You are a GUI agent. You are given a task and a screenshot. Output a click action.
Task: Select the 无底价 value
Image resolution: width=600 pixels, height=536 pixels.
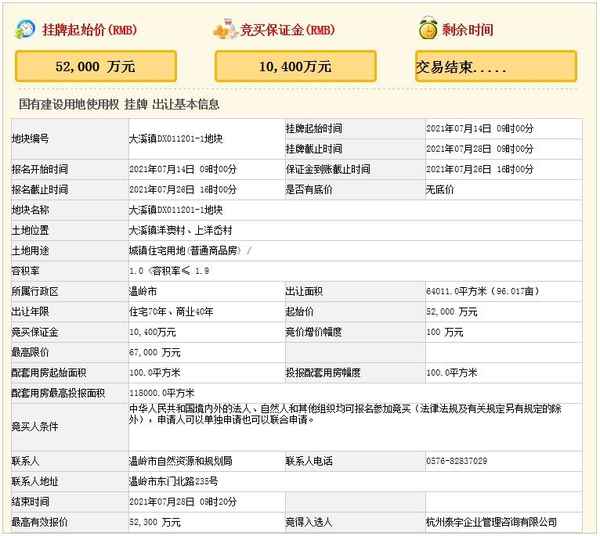point(440,189)
